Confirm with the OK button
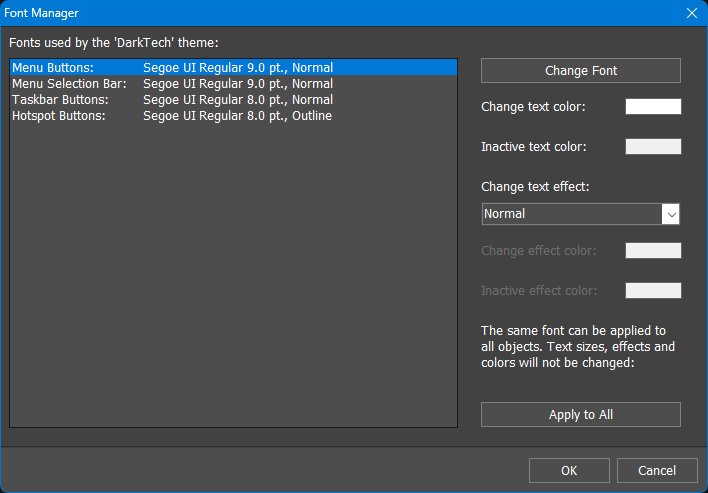This screenshot has width=708, height=493. [x=569, y=470]
